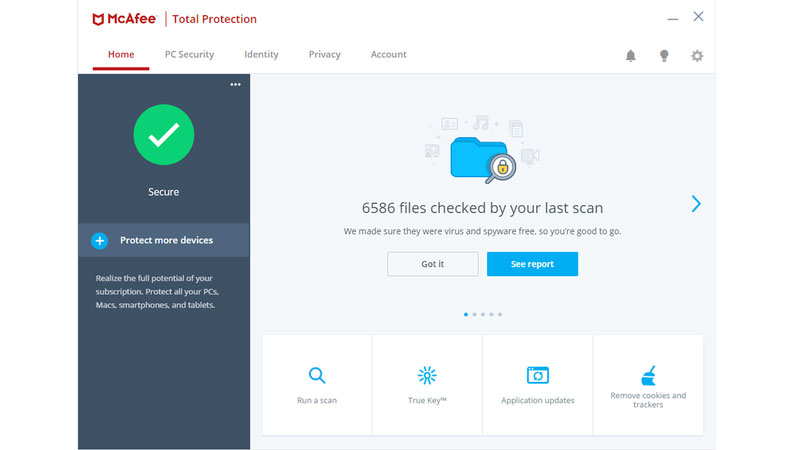This screenshot has width=800, height=450.
Task: Click the lightbulb tips icon
Action: click(x=664, y=56)
